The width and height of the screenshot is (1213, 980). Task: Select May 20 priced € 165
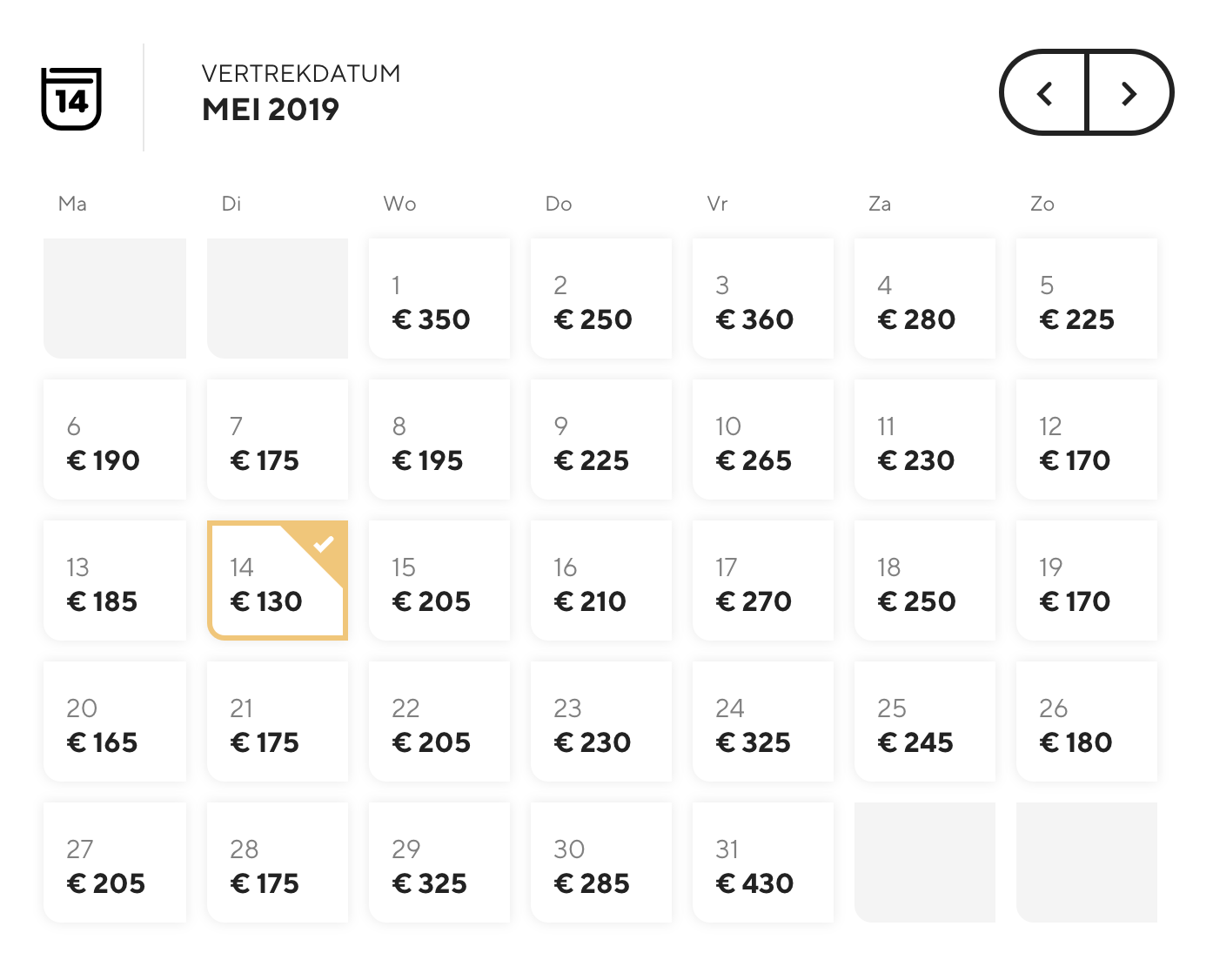click(x=115, y=722)
